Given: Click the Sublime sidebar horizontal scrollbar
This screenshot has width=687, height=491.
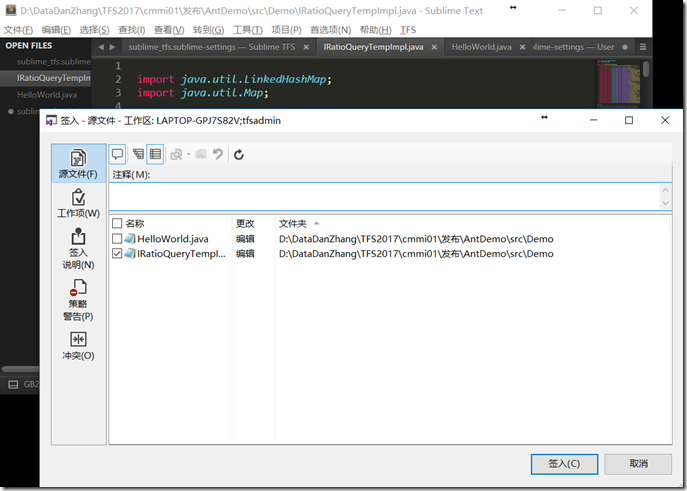Looking at the screenshot, I should [20, 369].
